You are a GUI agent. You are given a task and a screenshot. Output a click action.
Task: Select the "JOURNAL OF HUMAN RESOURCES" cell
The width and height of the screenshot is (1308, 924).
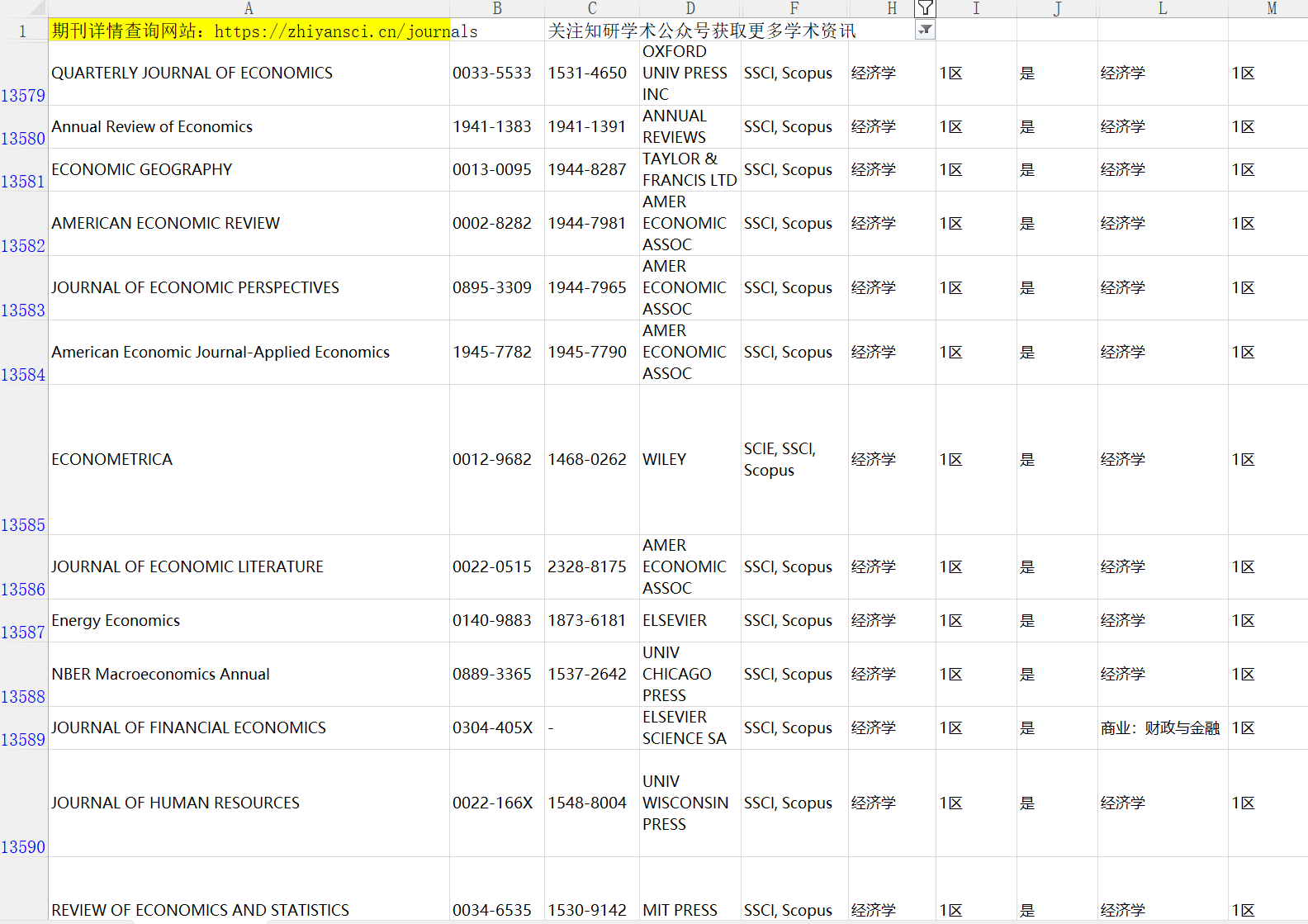tap(249, 803)
